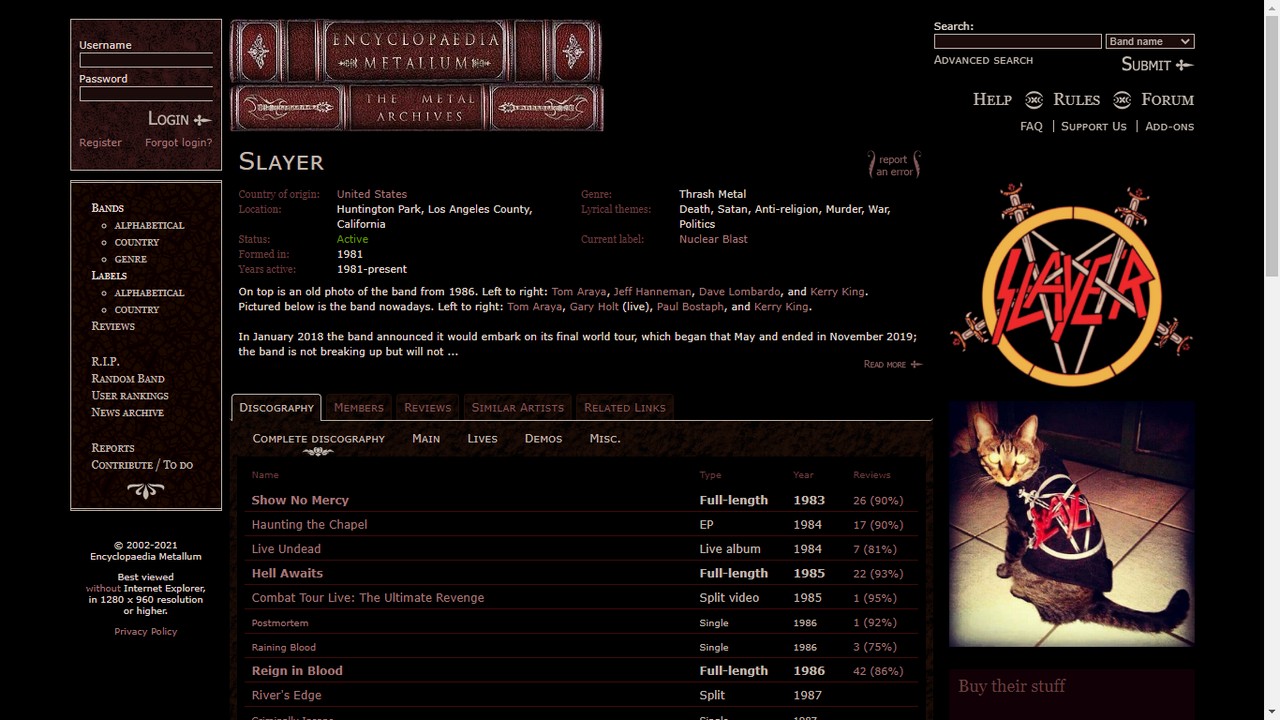Image resolution: width=1280 pixels, height=720 pixels.
Task: Open a Random Band
Action: (128, 378)
